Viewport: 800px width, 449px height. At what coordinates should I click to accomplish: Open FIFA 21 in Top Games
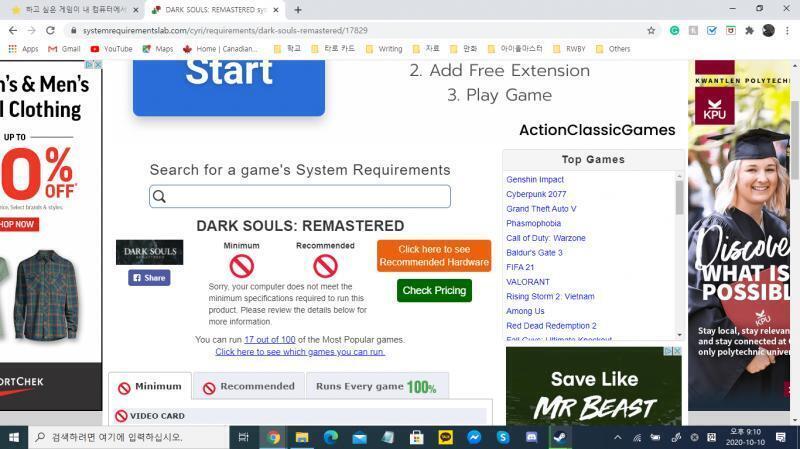[x=520, y=267]
